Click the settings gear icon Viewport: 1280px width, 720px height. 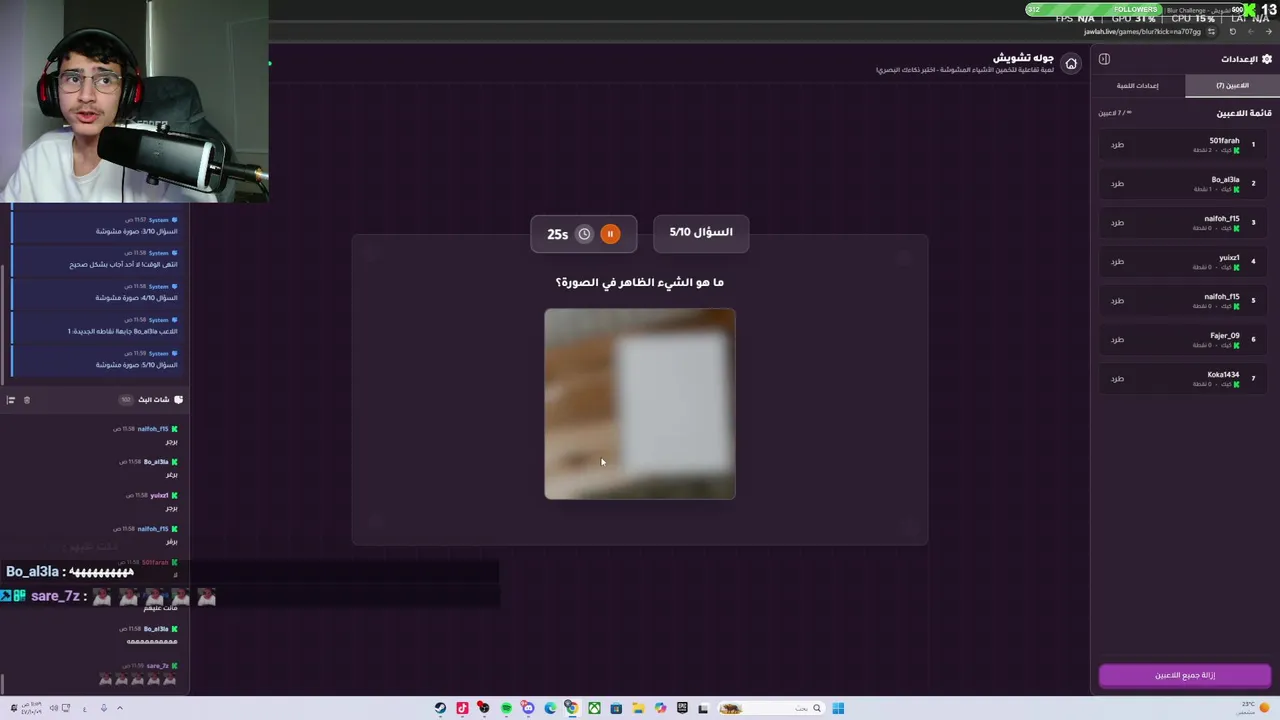pyautogui.click(x=1267, y=59)
